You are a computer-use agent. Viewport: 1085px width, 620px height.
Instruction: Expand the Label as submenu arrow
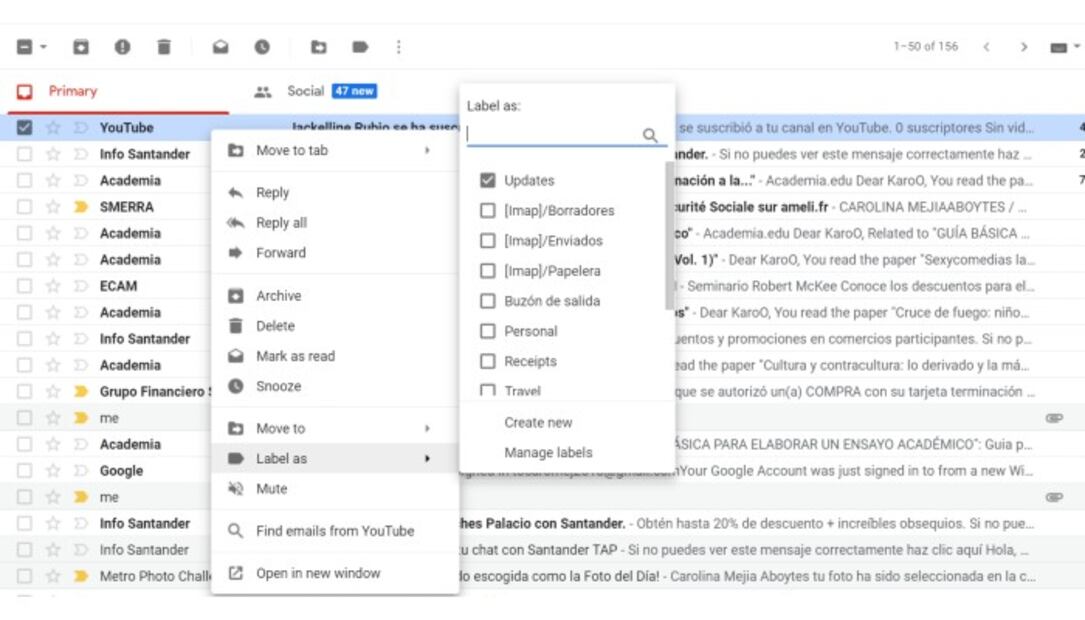427,458
